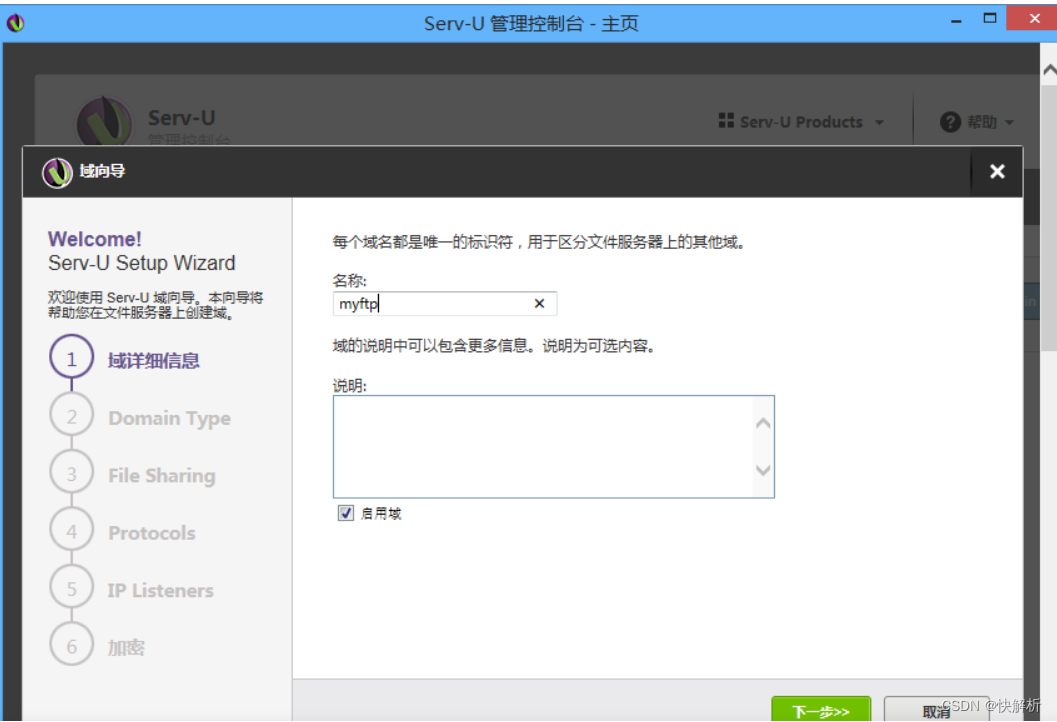Click the help question mark icon
The image size is (1057, 722).
950,122
